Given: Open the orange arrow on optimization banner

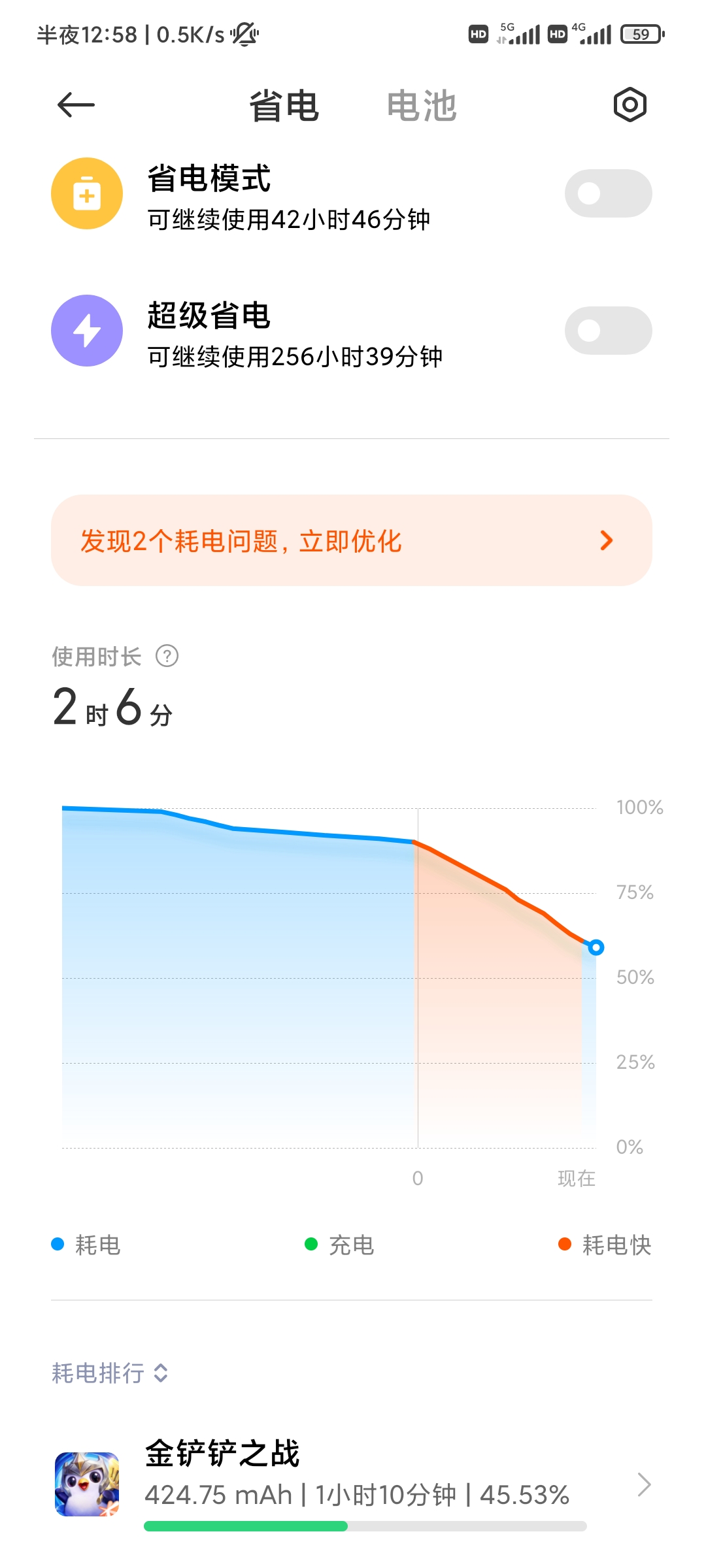Looking at the screenshot, I should pos(607,540).
